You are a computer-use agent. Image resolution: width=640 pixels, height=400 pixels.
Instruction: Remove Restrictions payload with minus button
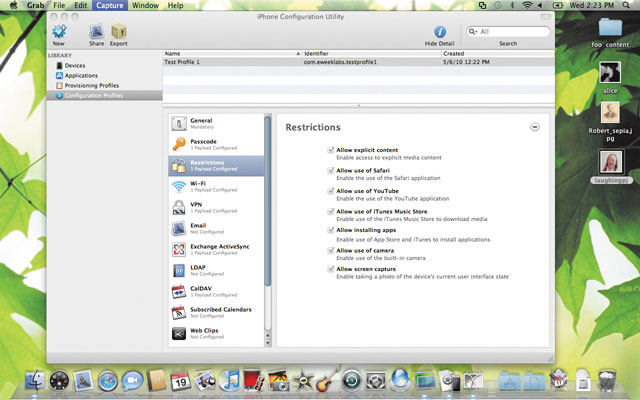[x=535, y=127]
